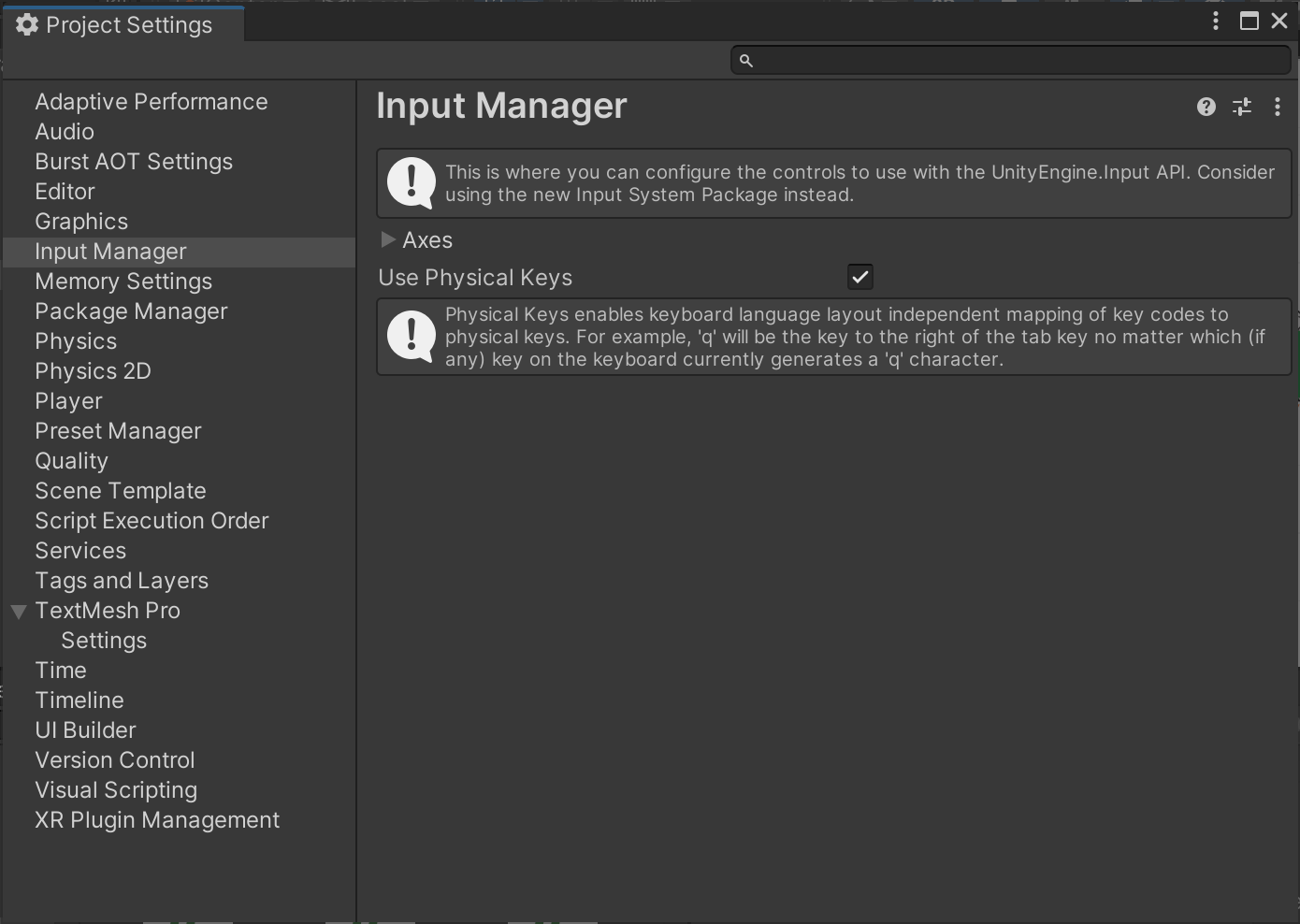1300x924 pixels.
Task: Select Quality settings
Action: 71,461
